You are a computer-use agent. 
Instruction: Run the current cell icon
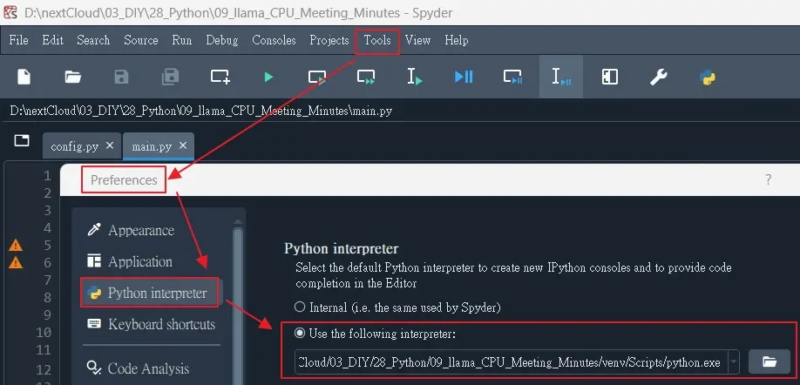(x=317, y=77)
